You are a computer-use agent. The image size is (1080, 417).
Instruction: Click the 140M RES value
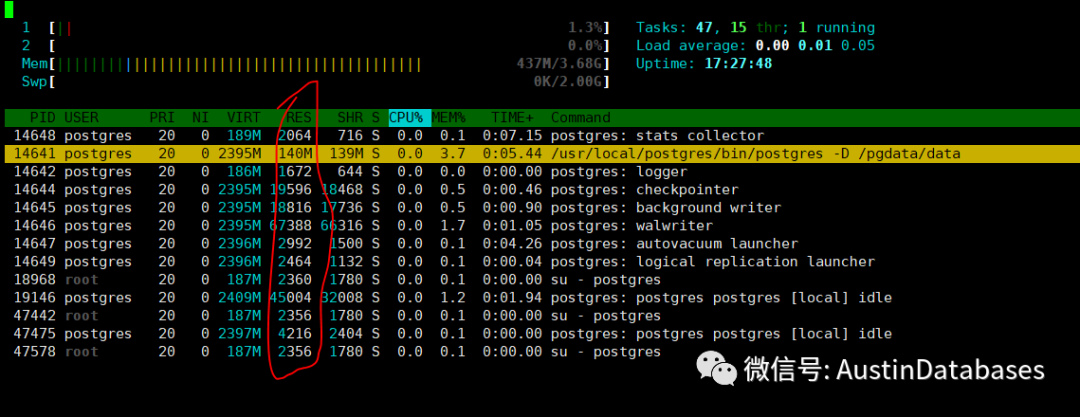(295, 154)
